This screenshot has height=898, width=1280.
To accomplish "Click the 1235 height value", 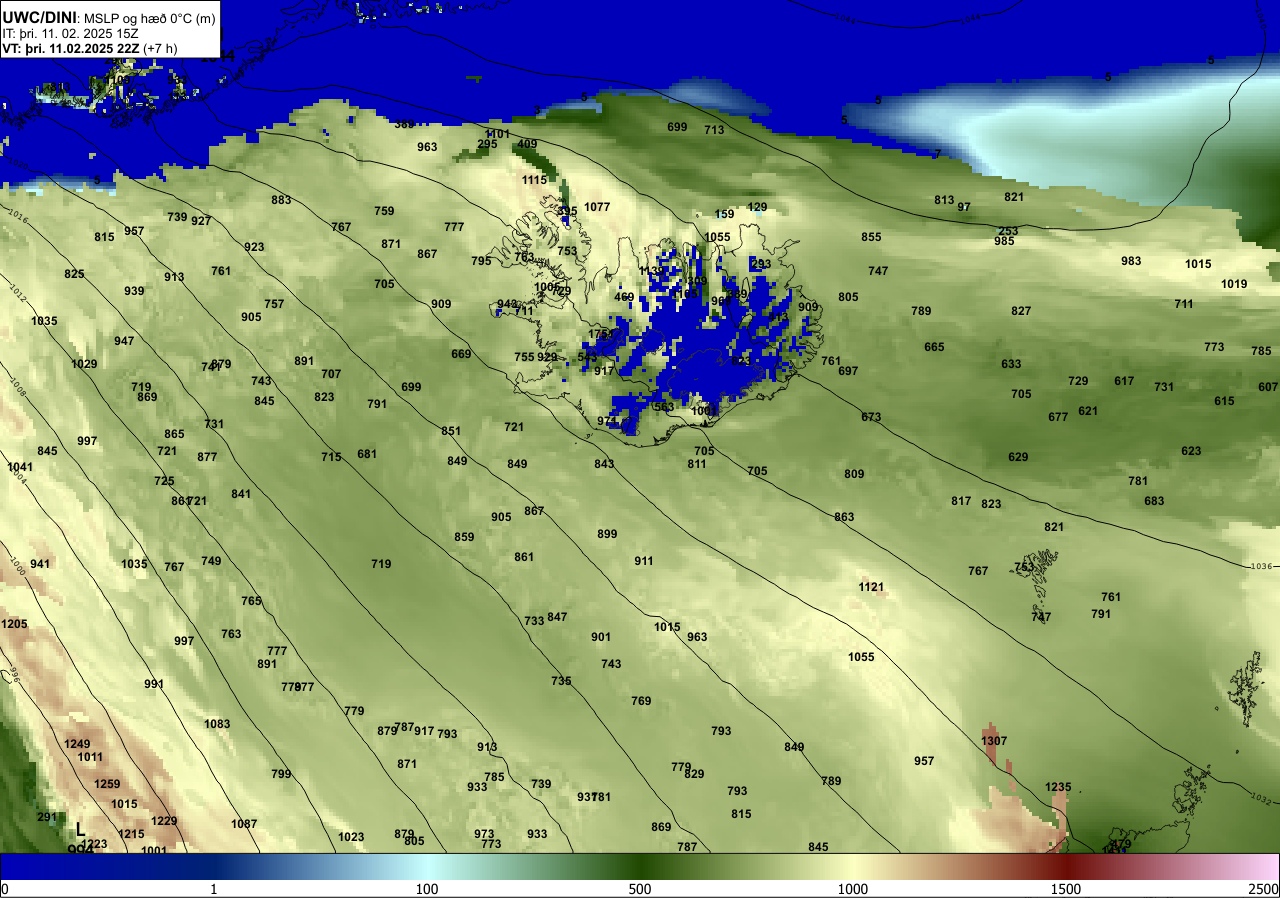I will tap(1058, 787).
